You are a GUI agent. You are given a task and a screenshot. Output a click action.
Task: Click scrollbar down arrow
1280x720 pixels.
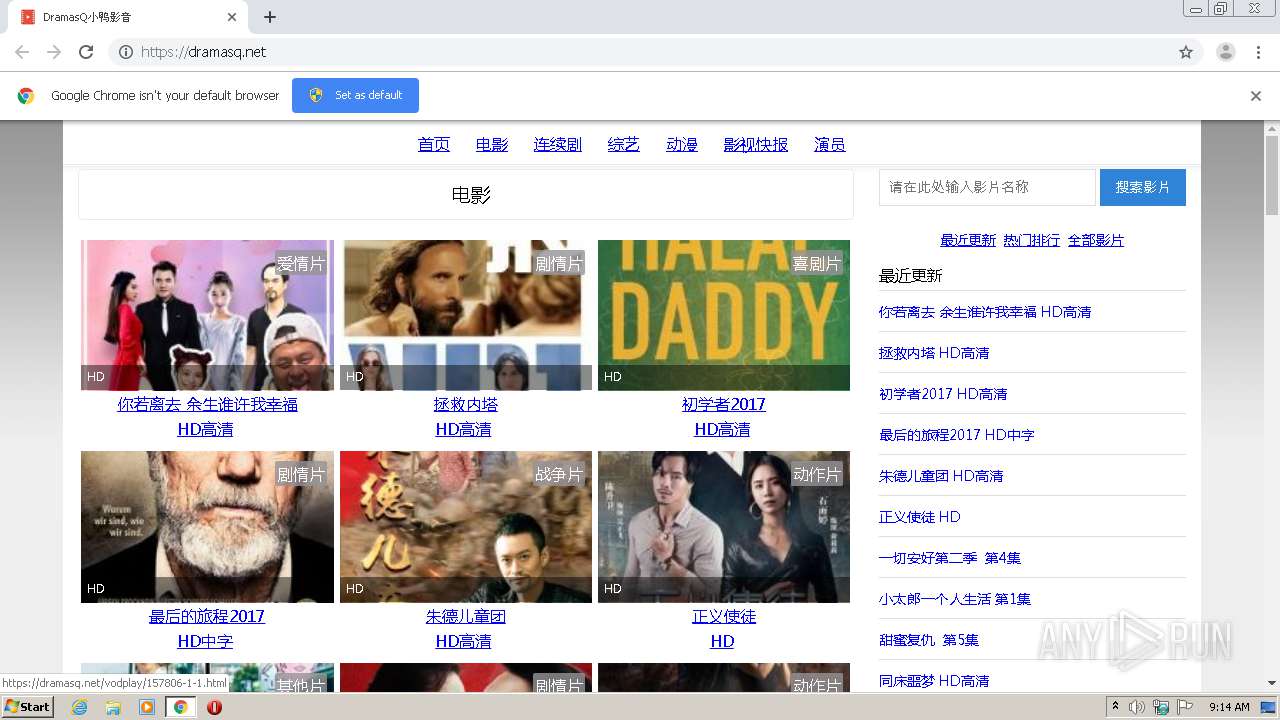tap(1272, 683)
